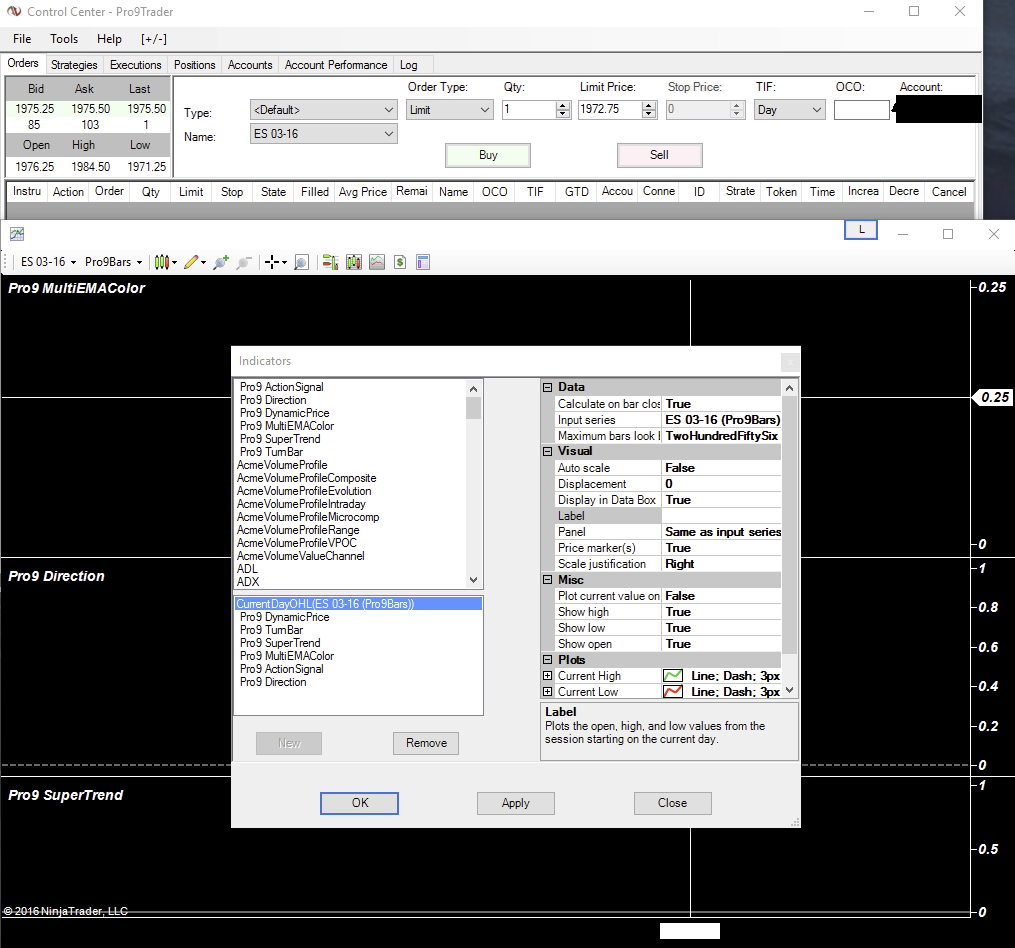Collapse the Data property section

click(x=548, y=387)
